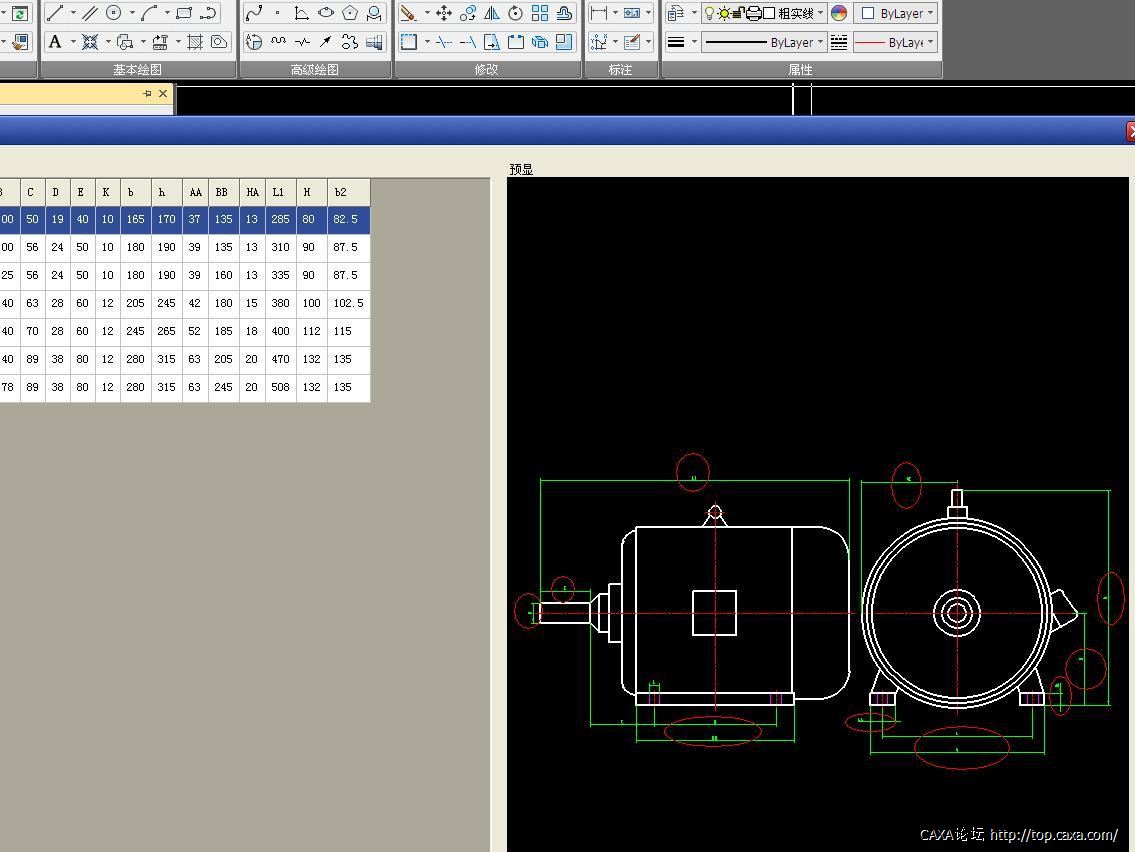
Task: Expand the ByLayer linetype dropdown
Action: [820, 42]
